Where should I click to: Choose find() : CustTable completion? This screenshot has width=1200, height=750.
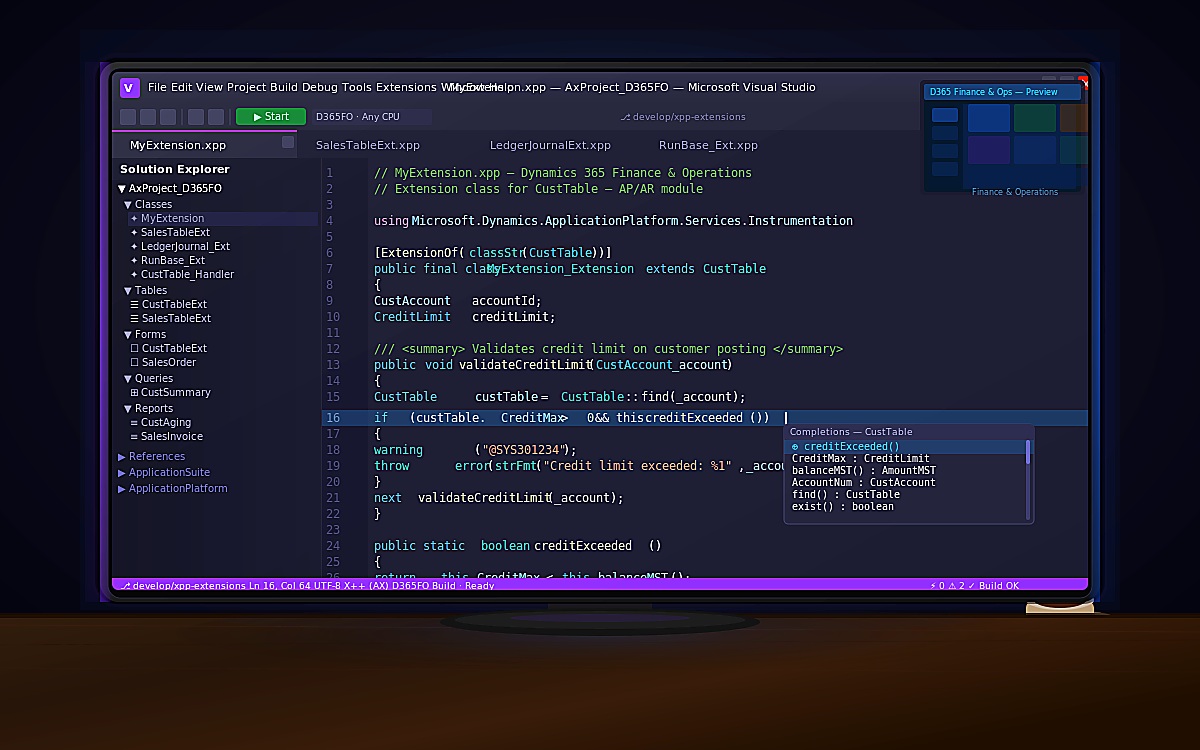(x=846, y=494)
